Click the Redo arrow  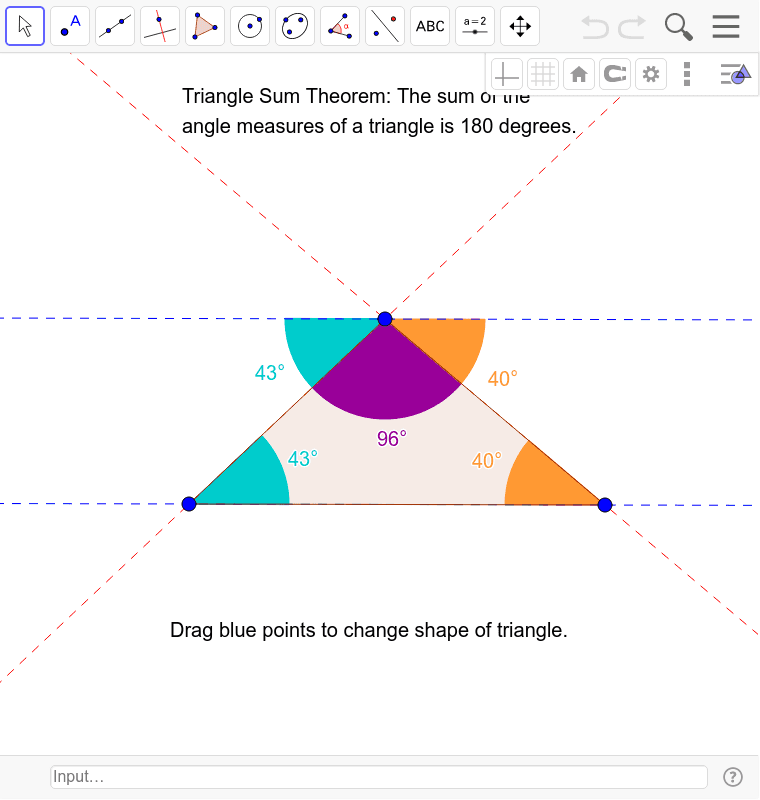click(x=632, y=27)
